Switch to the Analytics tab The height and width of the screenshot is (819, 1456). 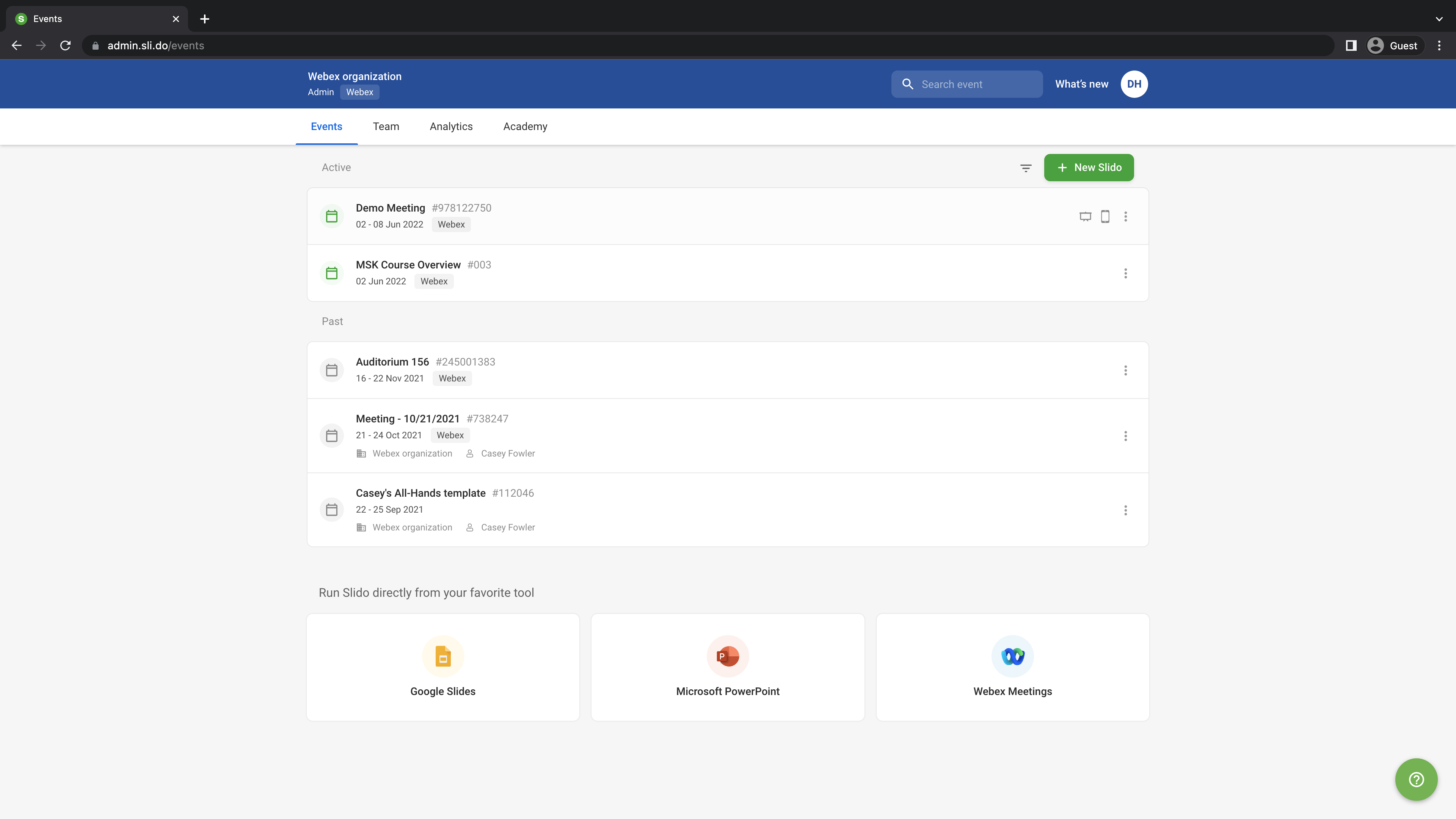451,127
